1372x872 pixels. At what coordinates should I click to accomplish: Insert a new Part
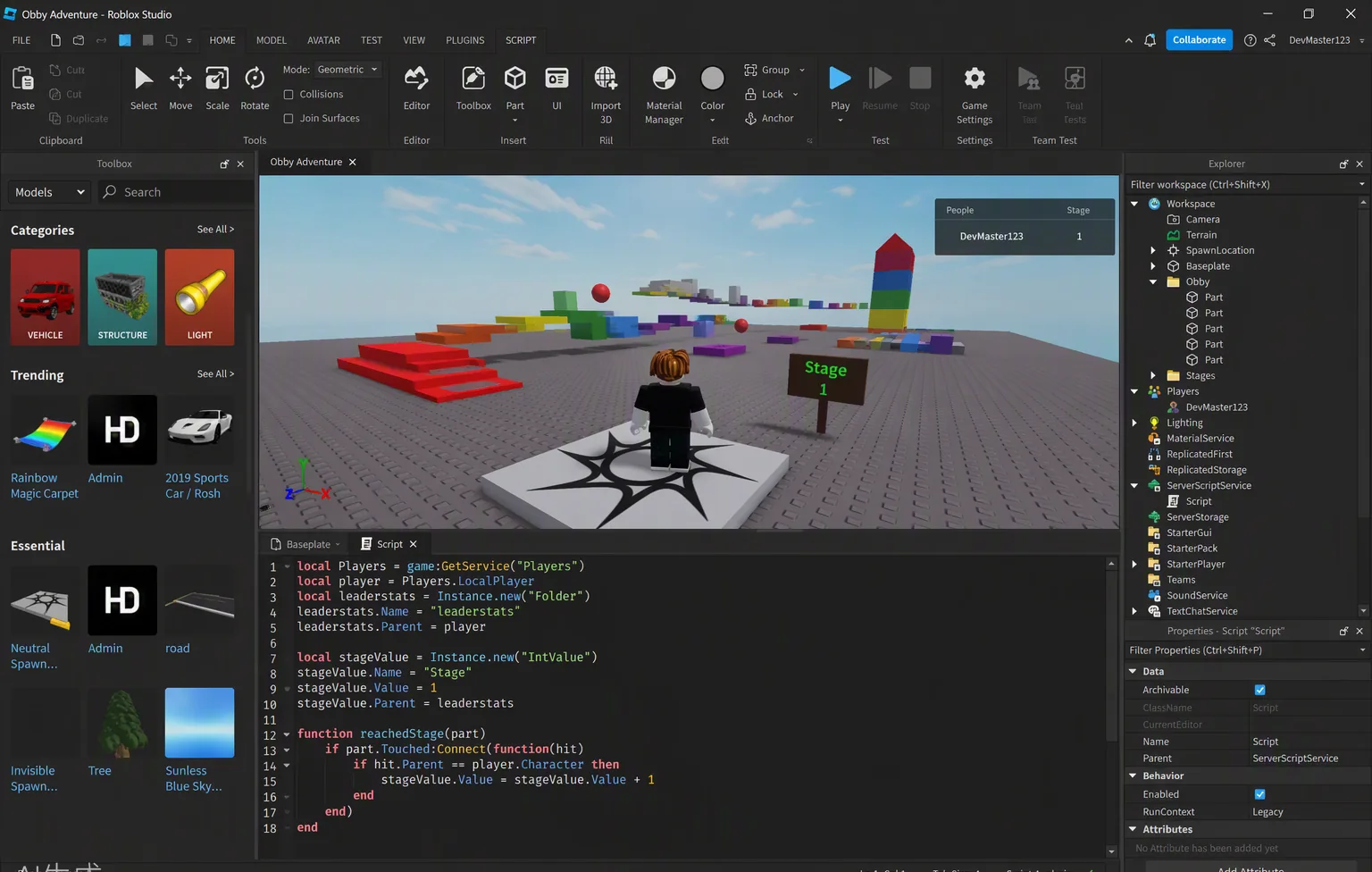click(x=515, y=79)
